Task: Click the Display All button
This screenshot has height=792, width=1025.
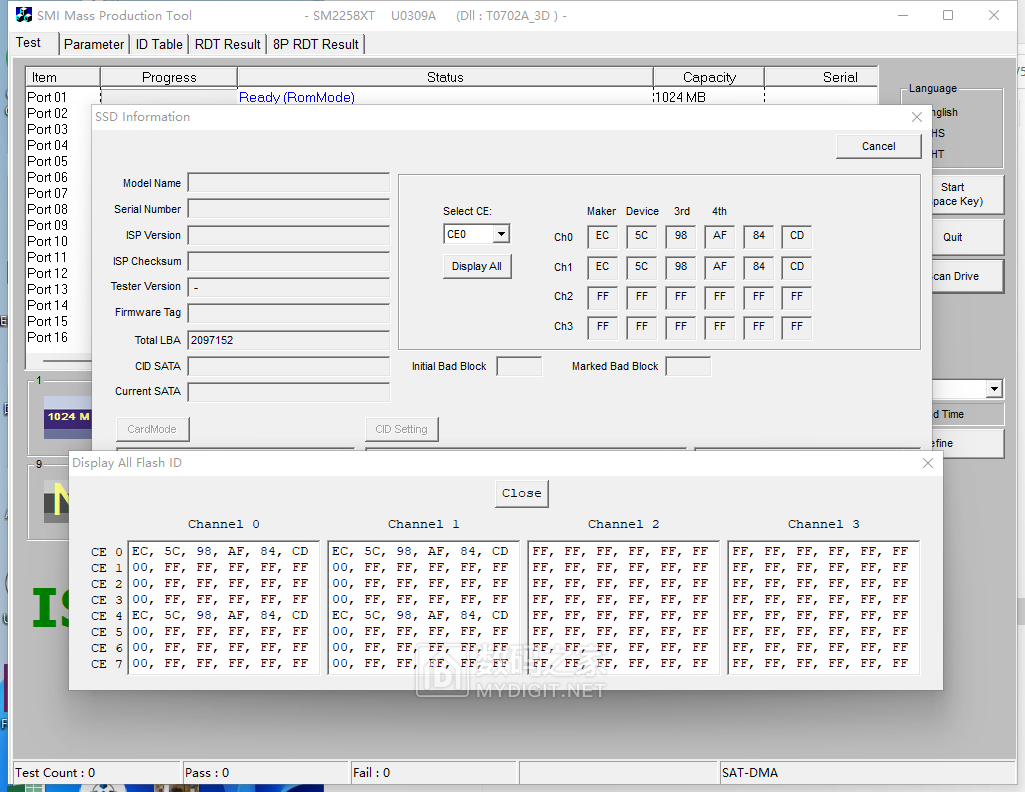Action: pyautogui.click(x=477, y=266)
